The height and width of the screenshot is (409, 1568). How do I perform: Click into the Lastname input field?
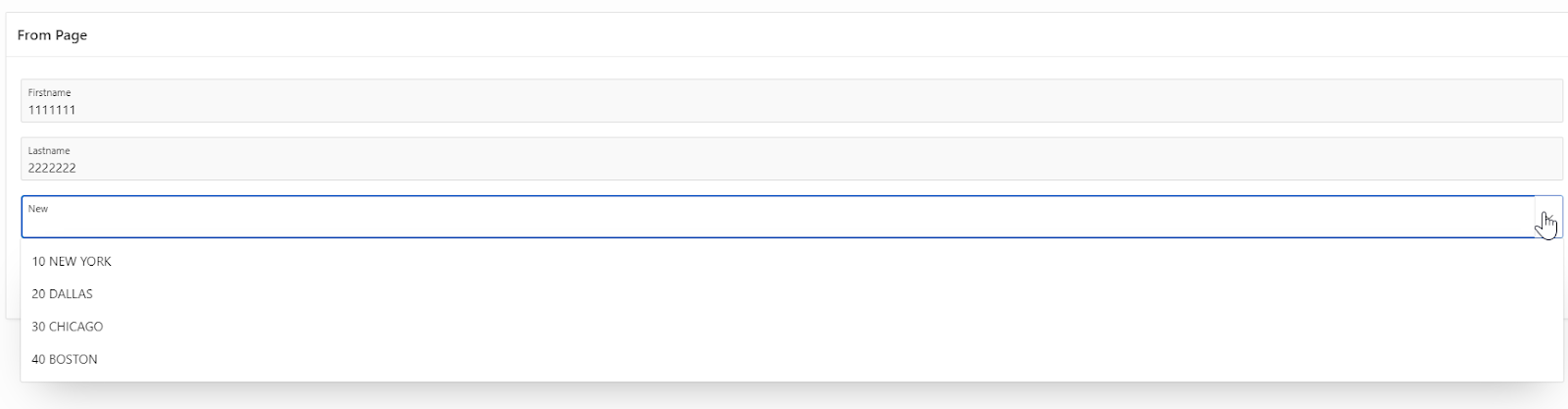tap(792, 158)
